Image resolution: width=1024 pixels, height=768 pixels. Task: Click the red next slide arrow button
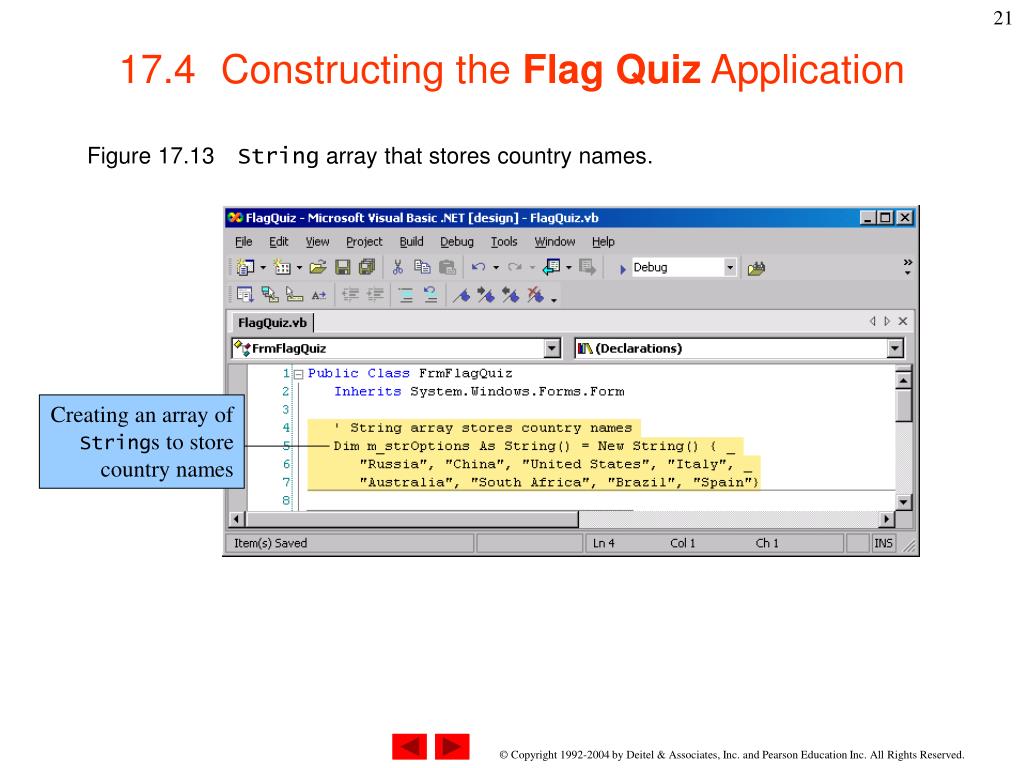coord(452,746)
